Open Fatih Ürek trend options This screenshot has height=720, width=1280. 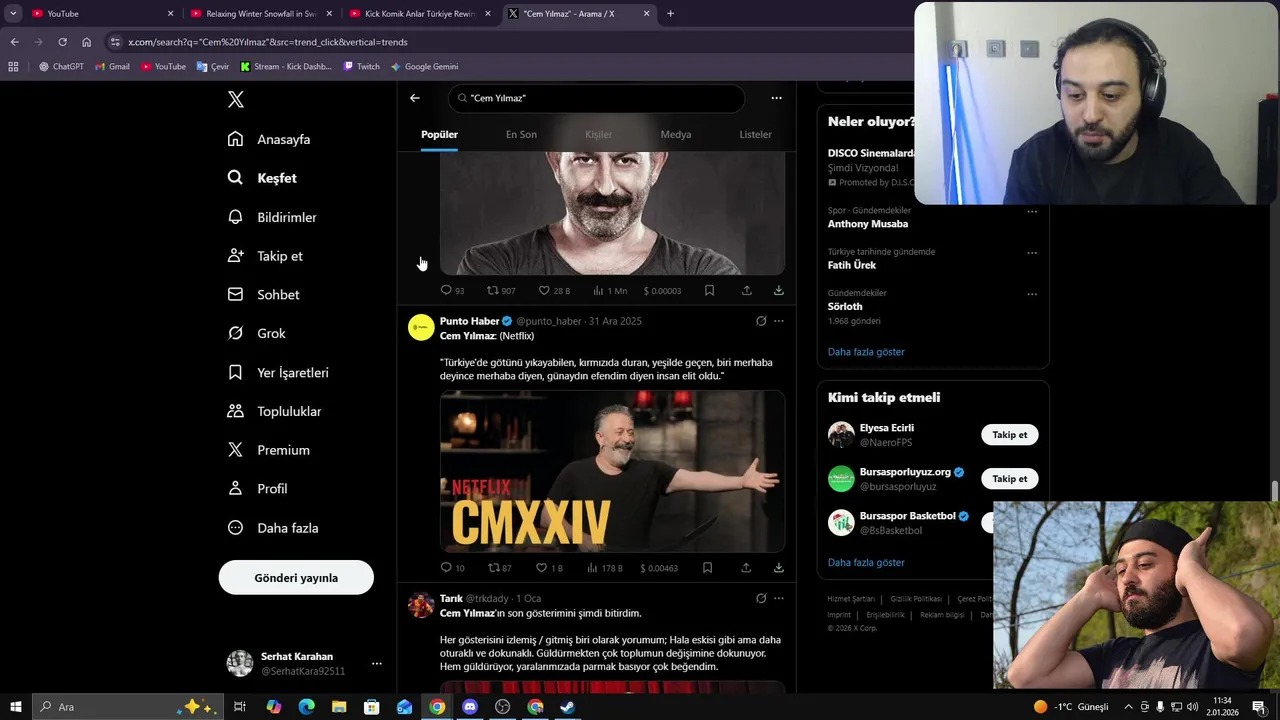point(1032,253)
